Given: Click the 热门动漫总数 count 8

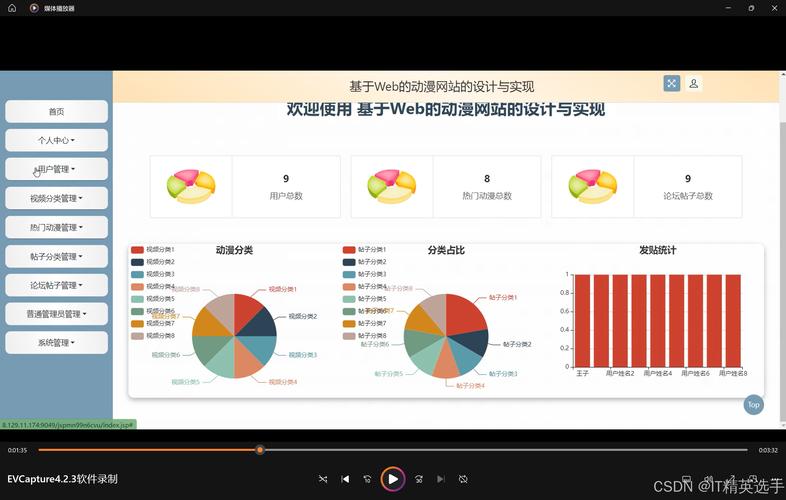Looking at the screenshot, I should [x=487, y=179].
